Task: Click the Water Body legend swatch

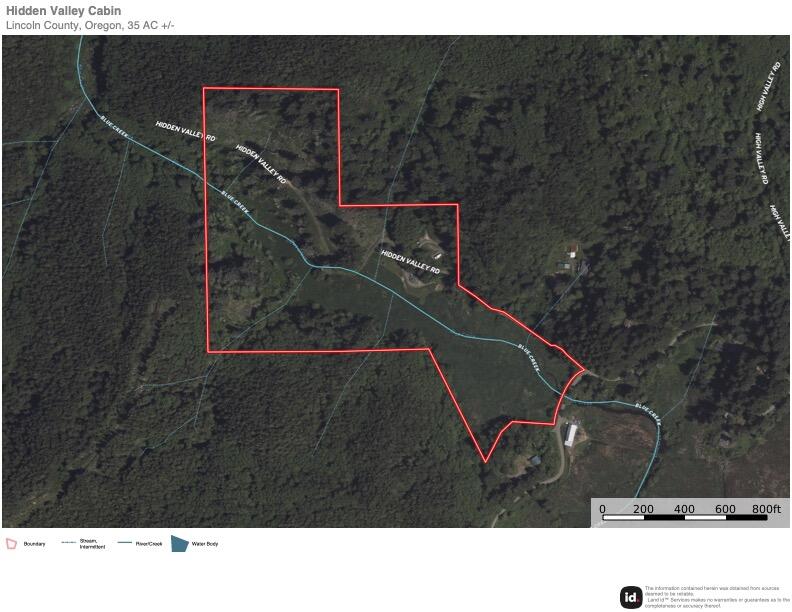Action: click(180, 544)
